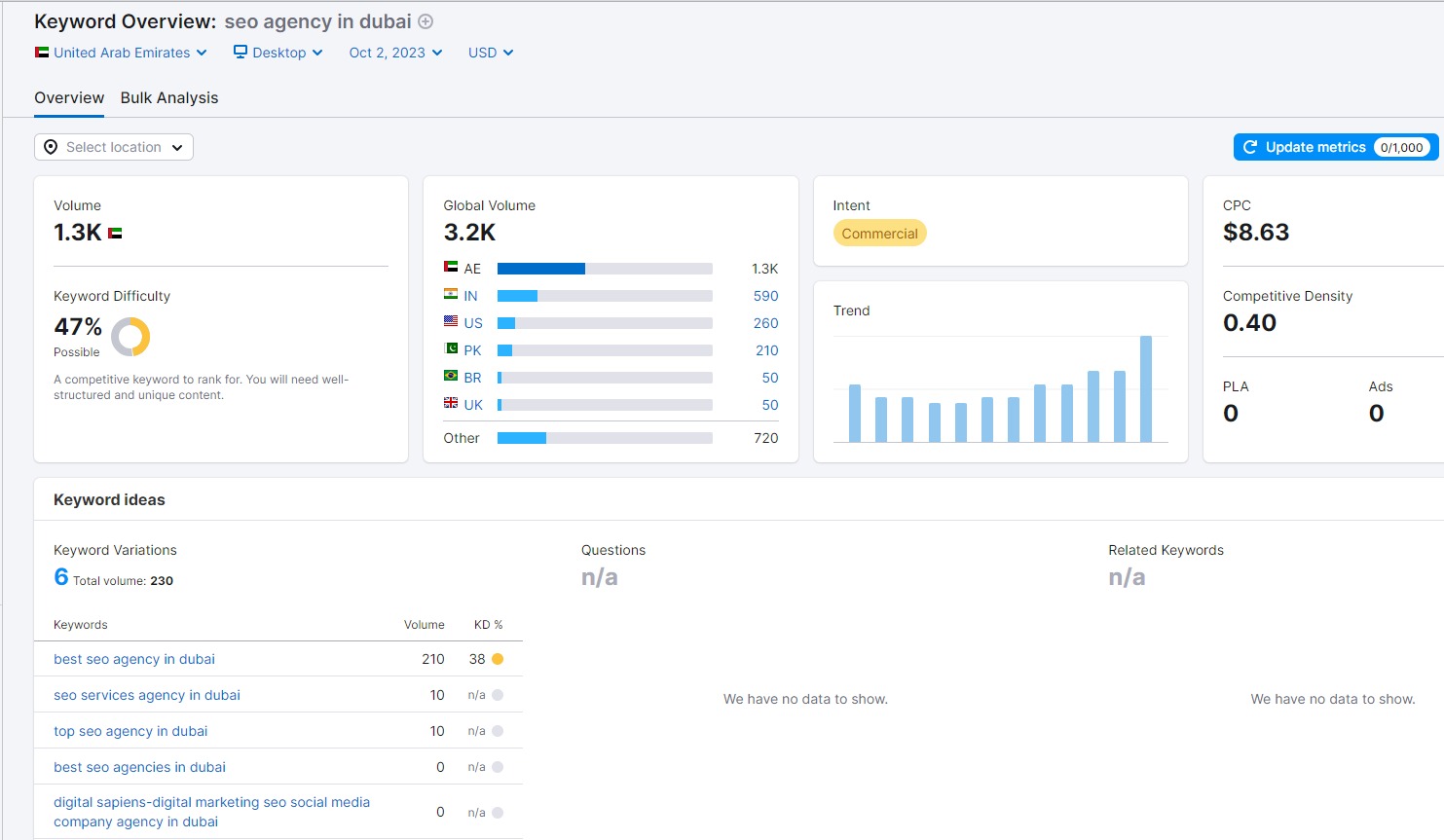Click the United Arab Emirates flag icon in filters

click(x=42, y=53)
